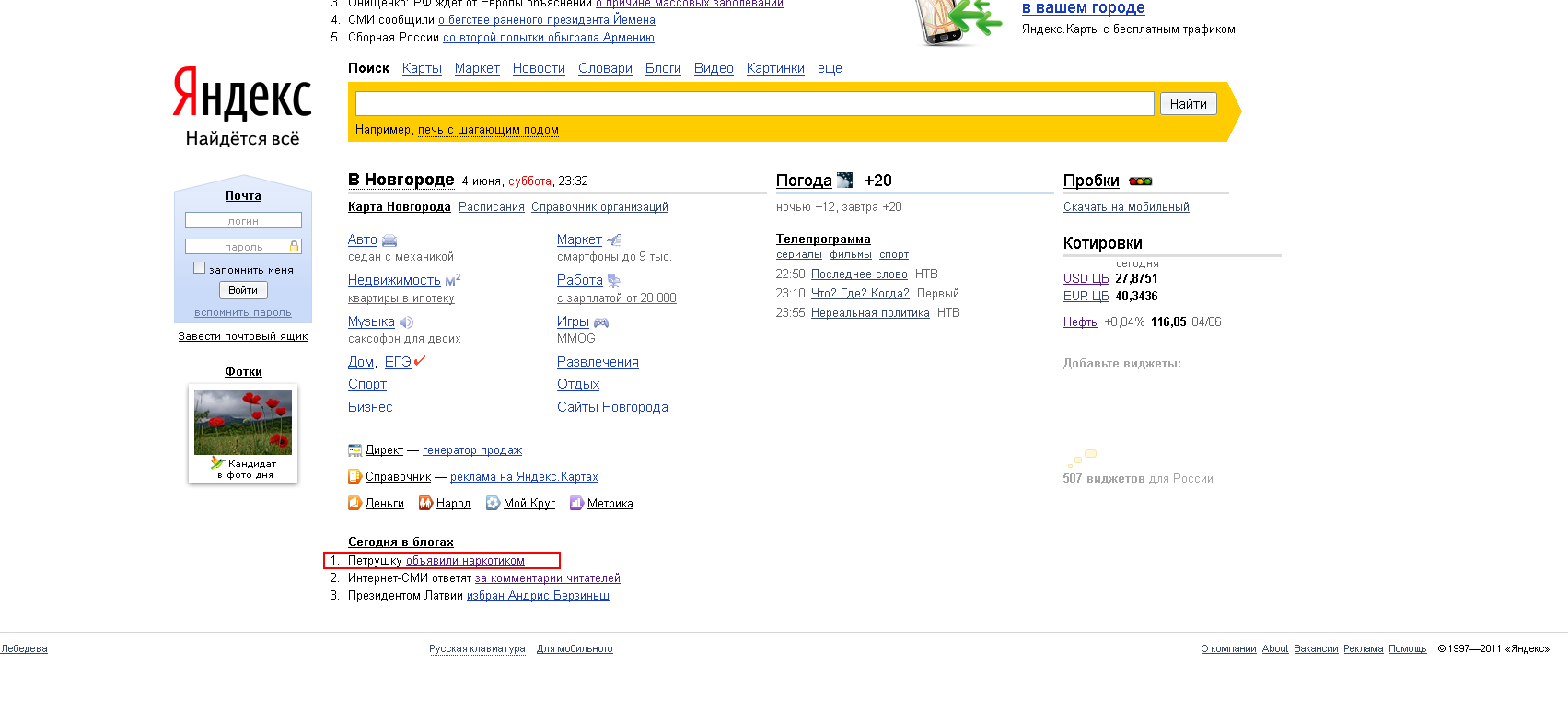This screenshot has height=711, width=1568.
Task: Click the weather icon next to Погода
Action: click(x=844, y=181)
